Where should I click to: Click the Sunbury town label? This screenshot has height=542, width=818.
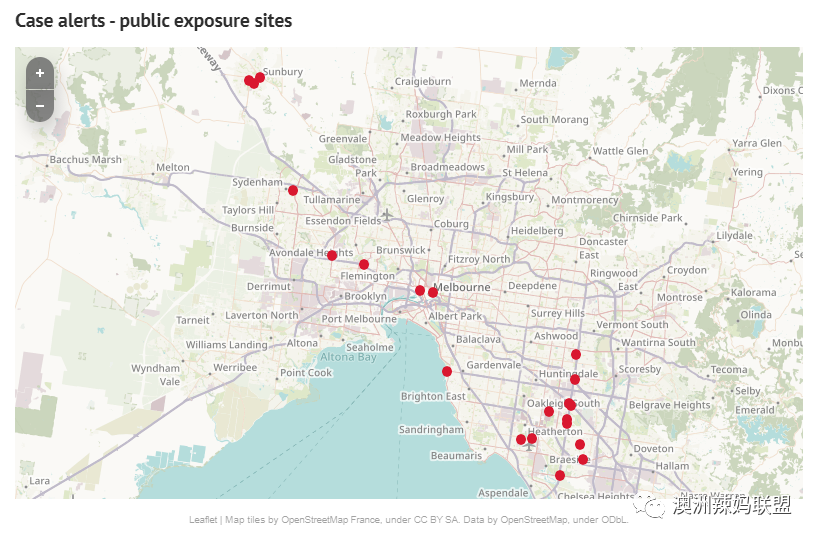[x=283, y=71]
